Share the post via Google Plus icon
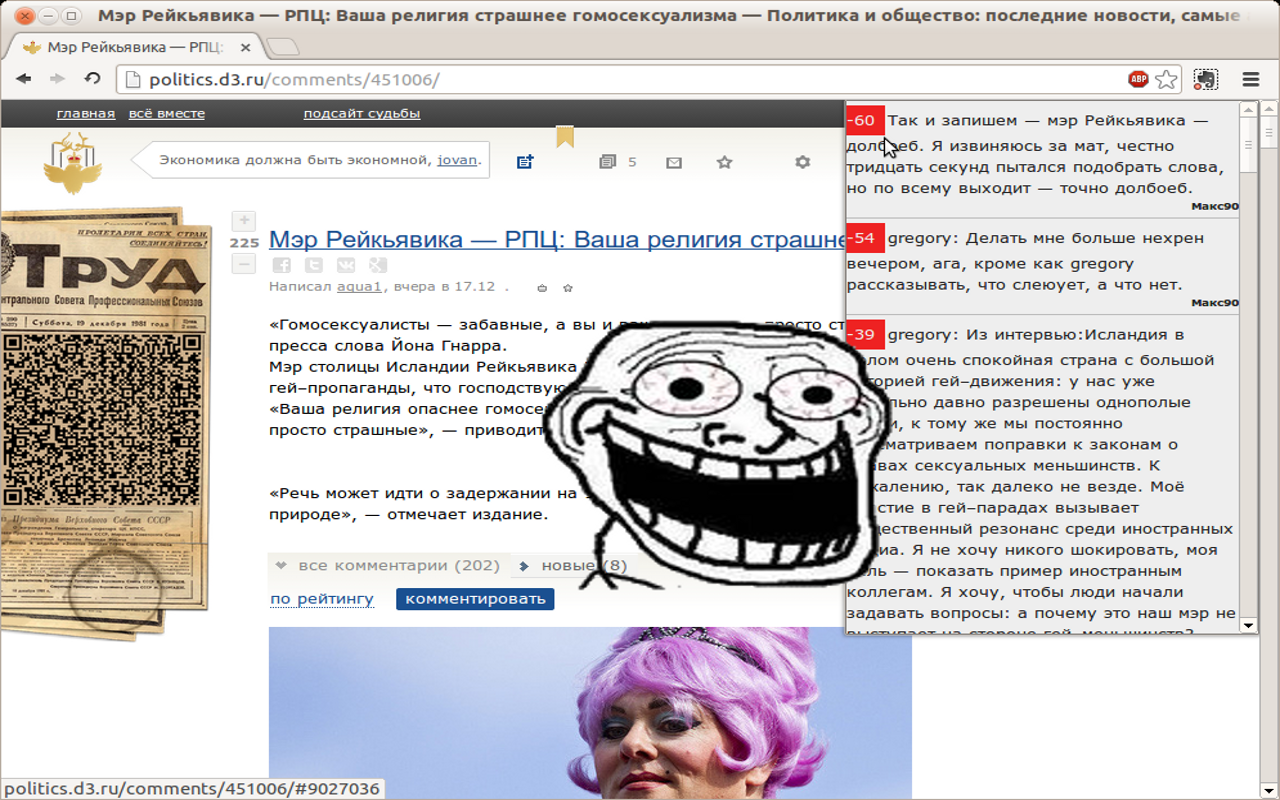This screenshot has height=800, width=1280. coord(378,265)
